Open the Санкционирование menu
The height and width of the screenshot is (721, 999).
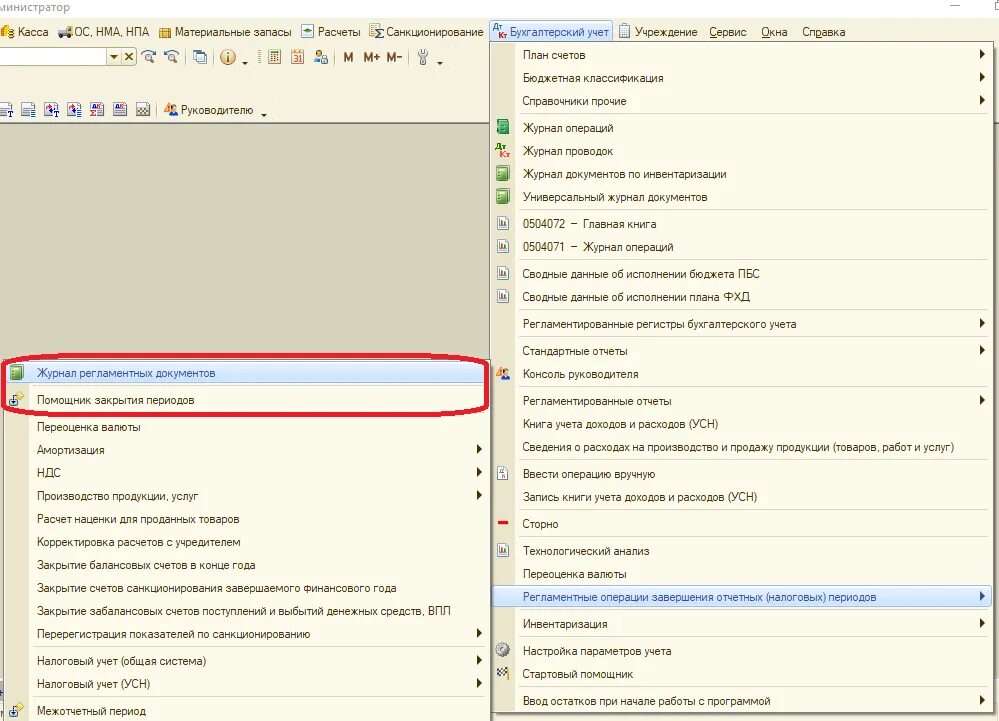[426, 32]
